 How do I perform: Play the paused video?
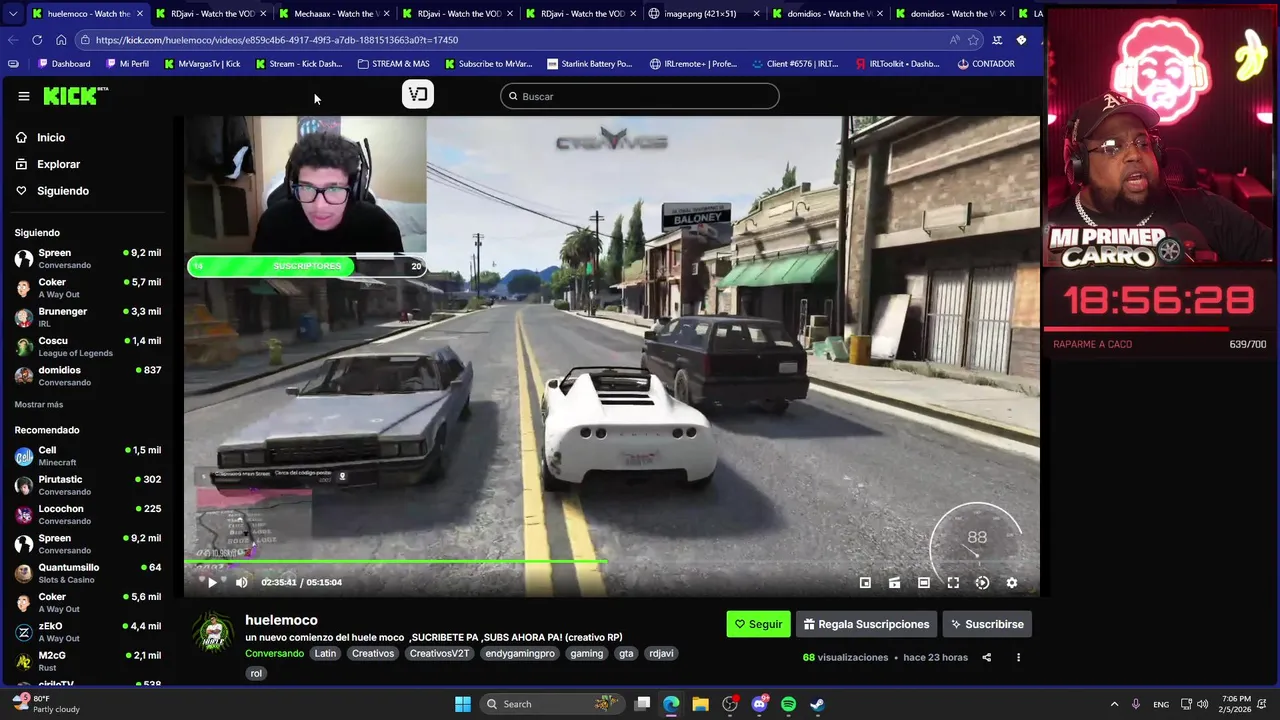tap(212, 582)
